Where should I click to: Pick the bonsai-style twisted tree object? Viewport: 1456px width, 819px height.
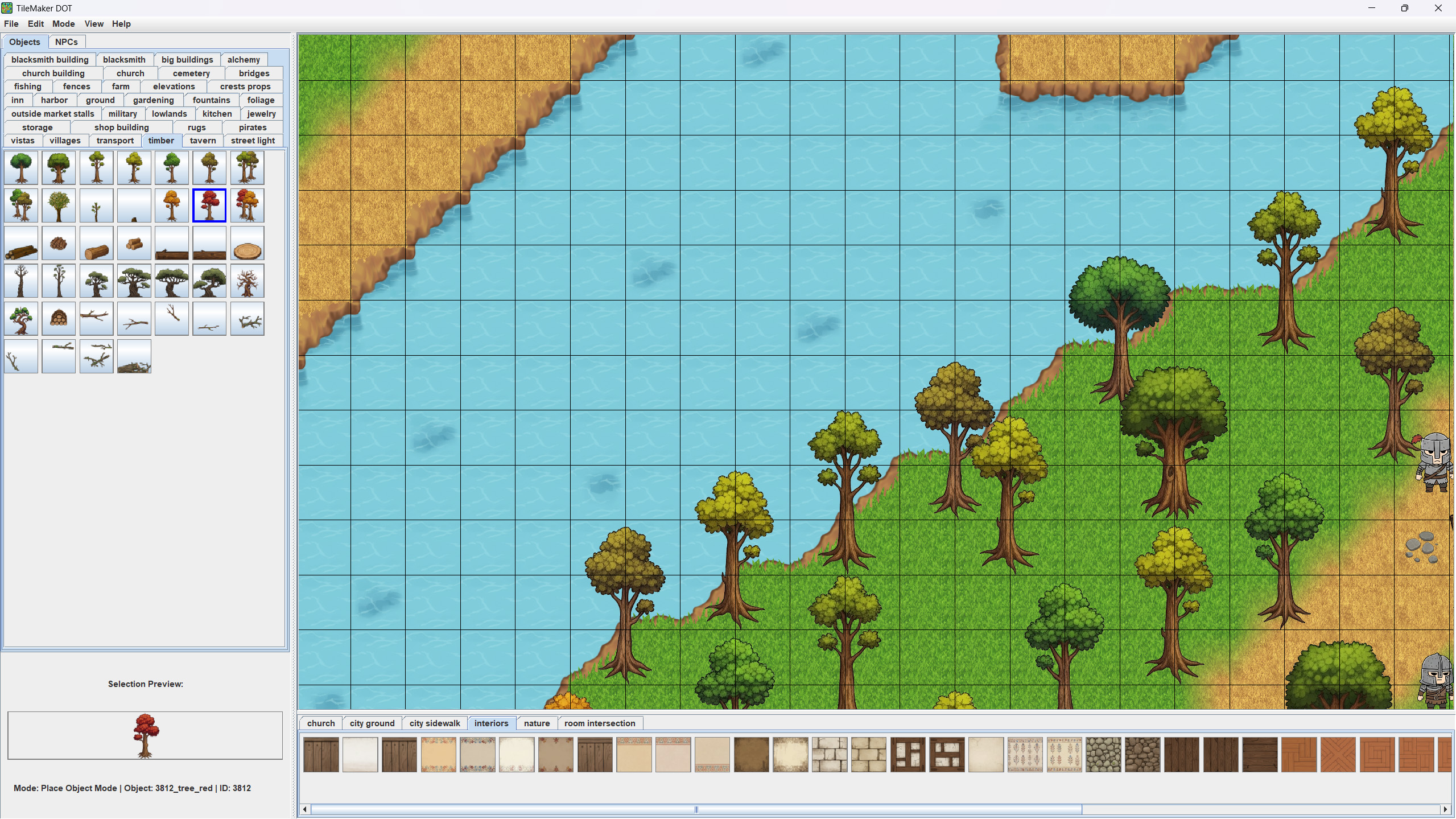point(21,319)
